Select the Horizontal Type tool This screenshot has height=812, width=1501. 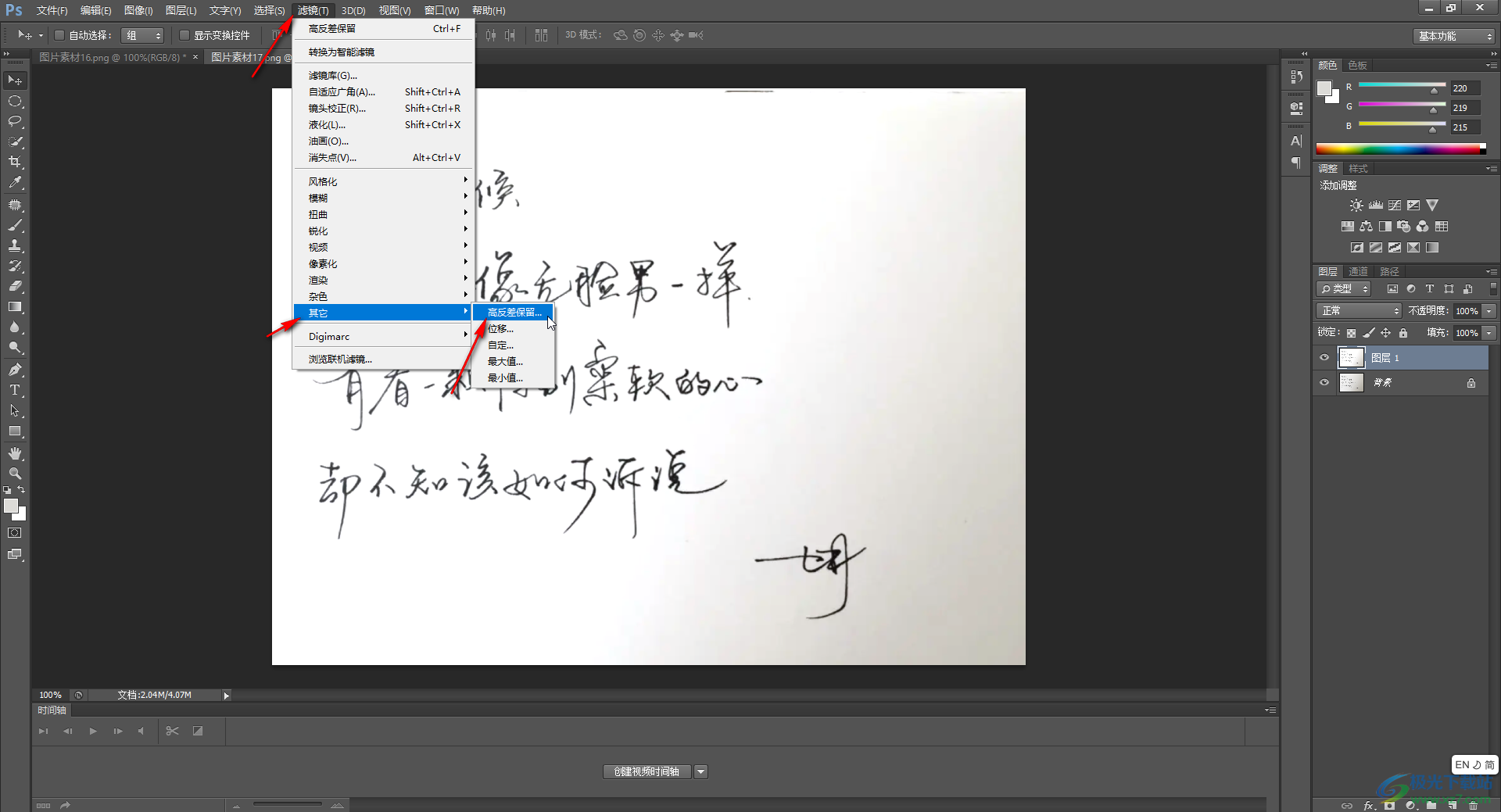click(15, 390)
